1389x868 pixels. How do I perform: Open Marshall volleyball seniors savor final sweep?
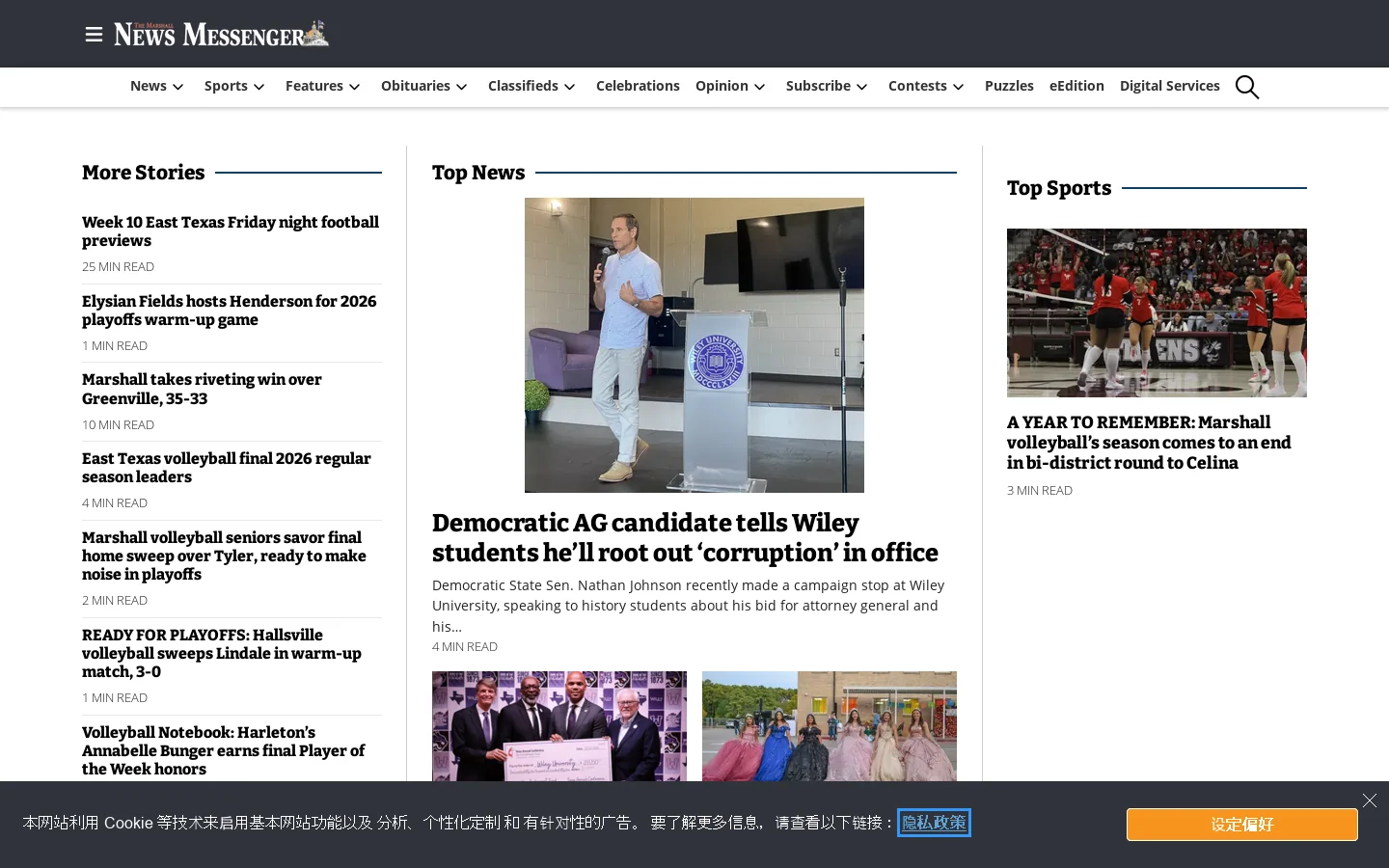[x=224, y=556]
